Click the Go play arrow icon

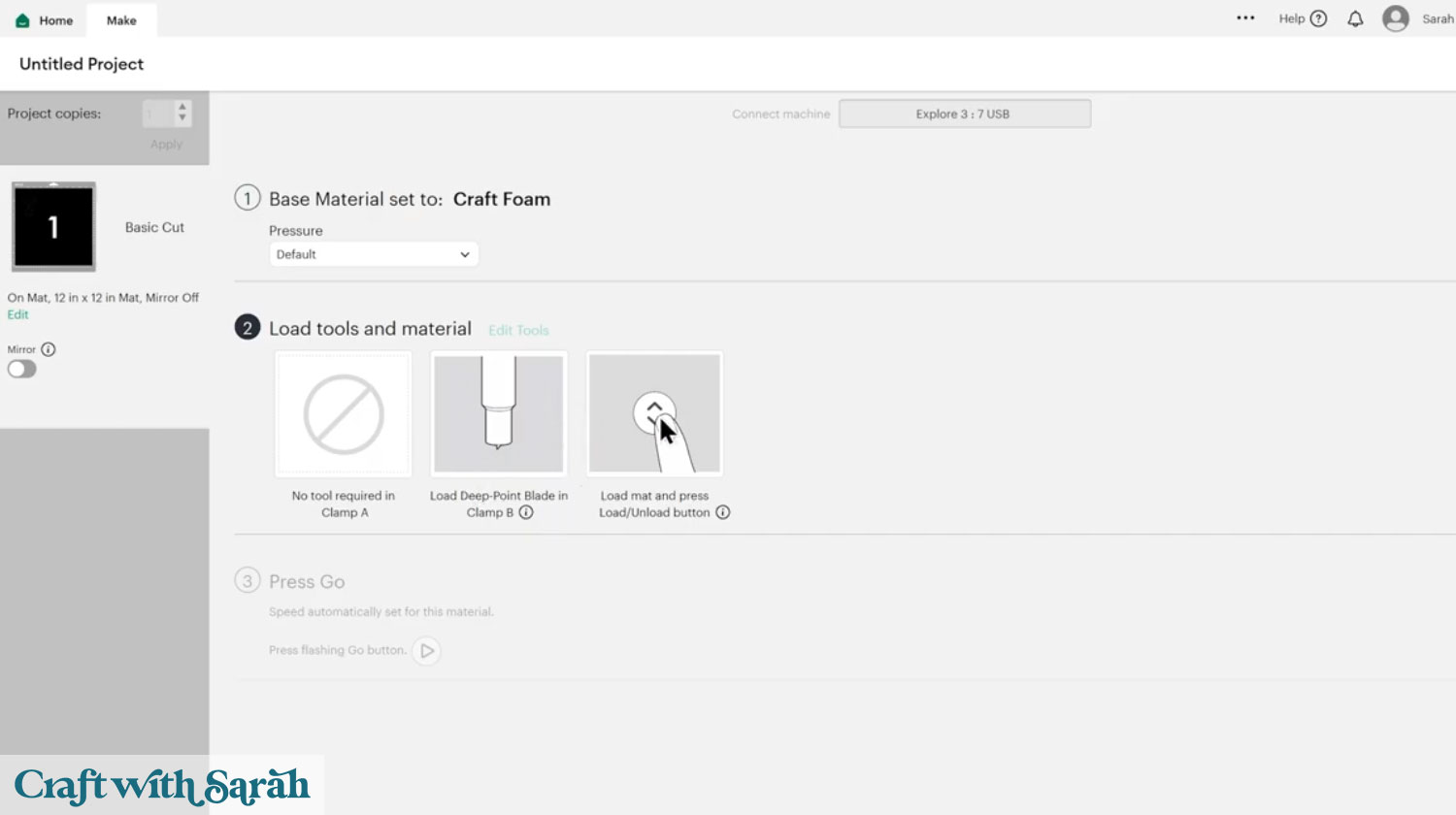point(426,650)
